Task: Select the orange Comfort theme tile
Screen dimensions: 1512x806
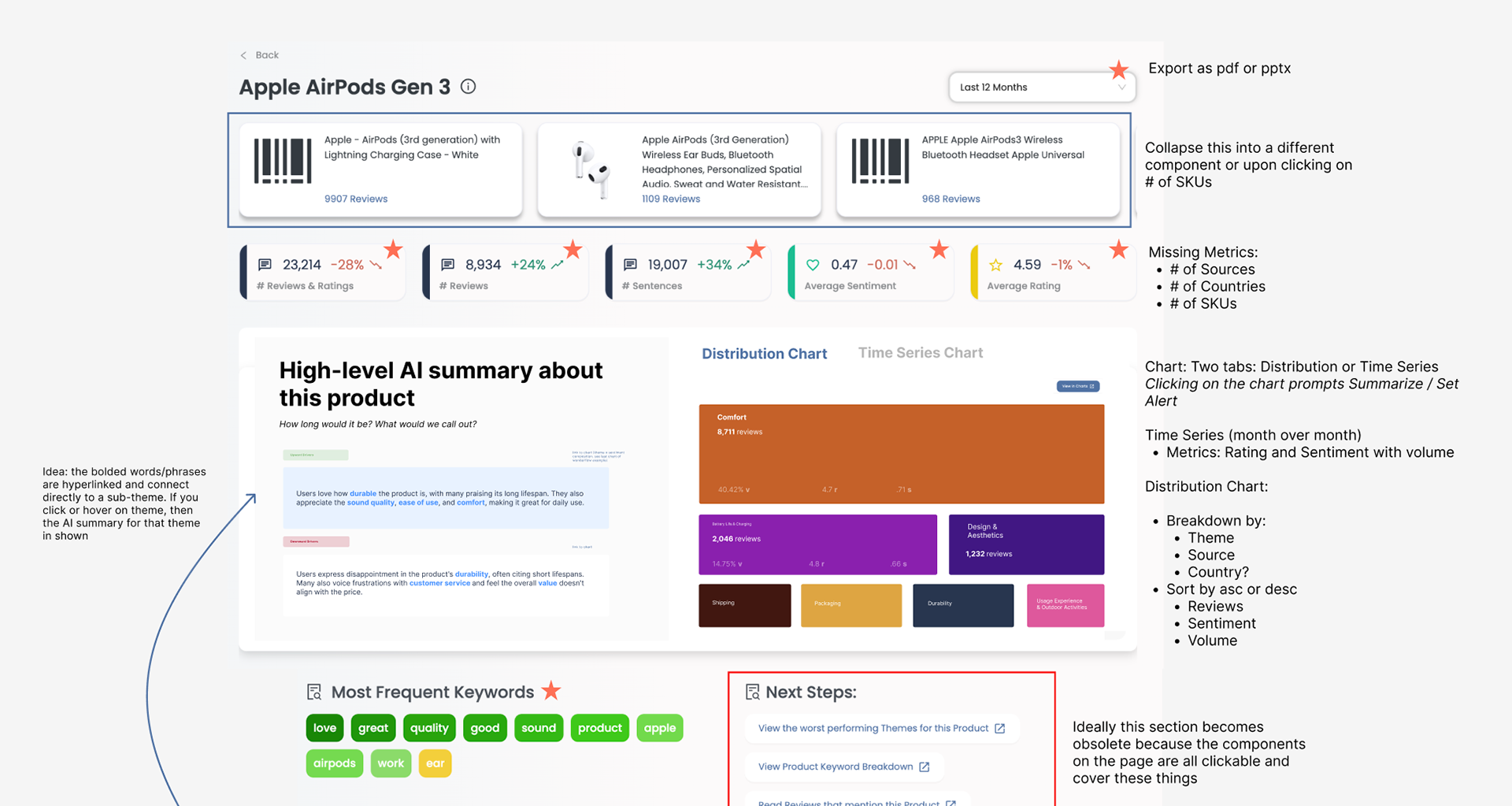Action: (x=902, y=454)
